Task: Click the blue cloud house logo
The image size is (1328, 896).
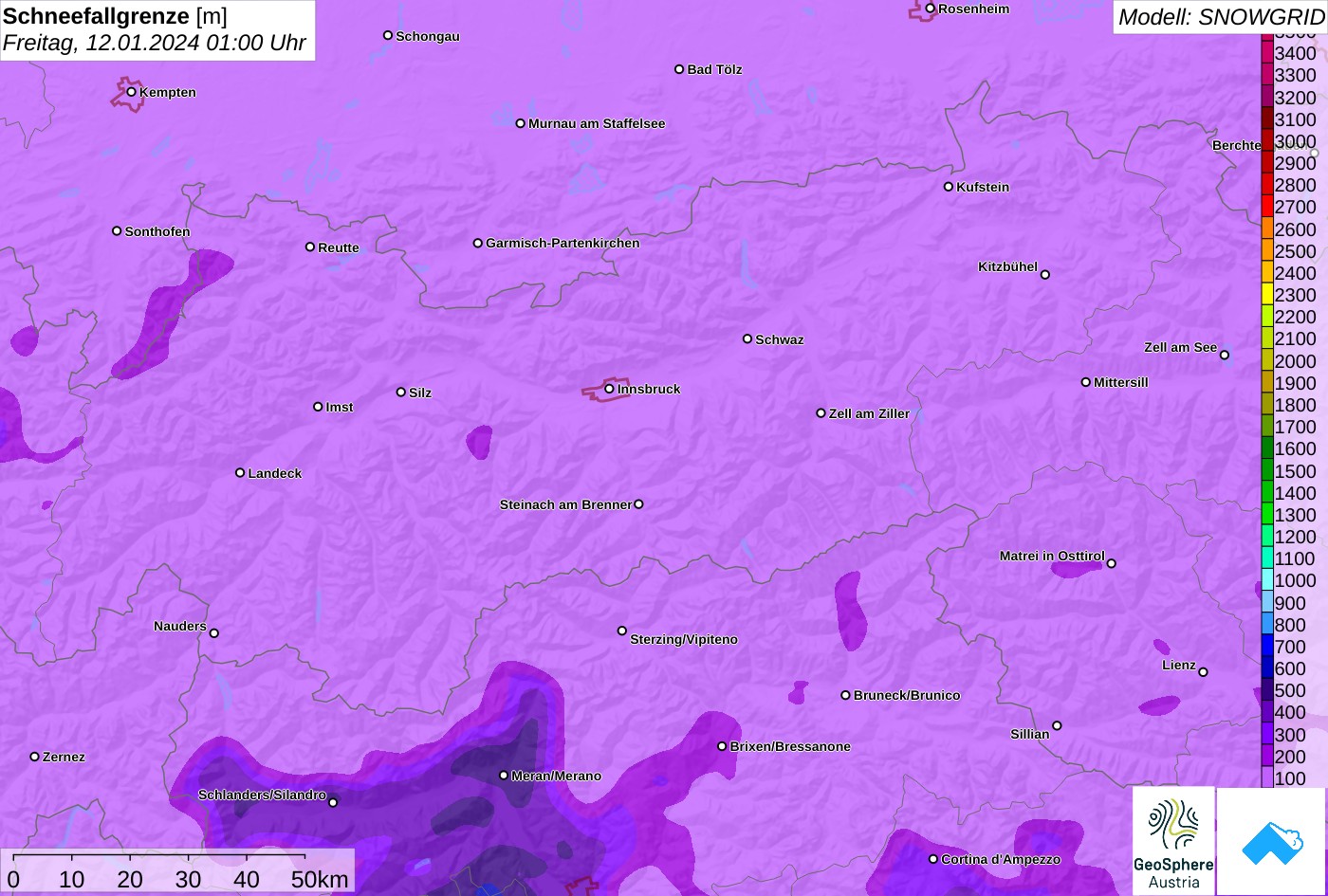Action: pos(1272,841)
